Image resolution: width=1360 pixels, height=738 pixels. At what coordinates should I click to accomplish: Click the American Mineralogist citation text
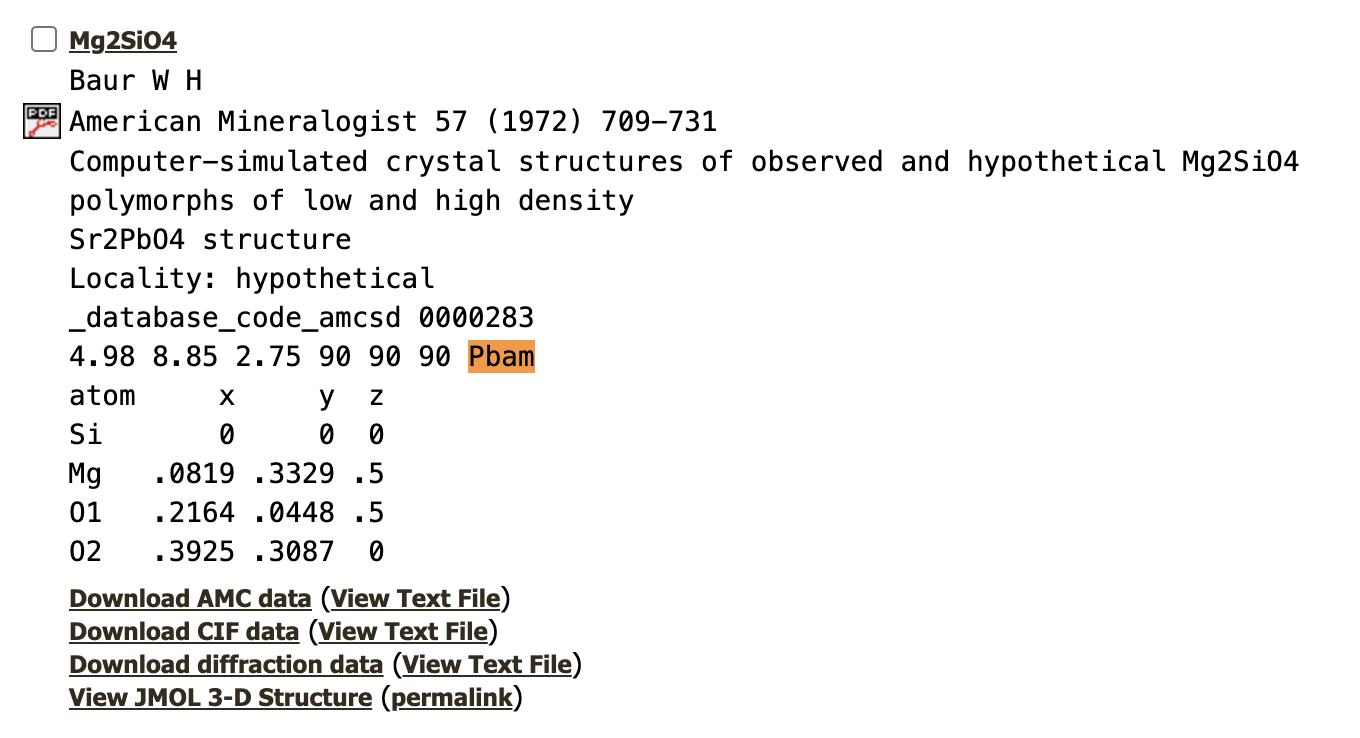[392, 122]
